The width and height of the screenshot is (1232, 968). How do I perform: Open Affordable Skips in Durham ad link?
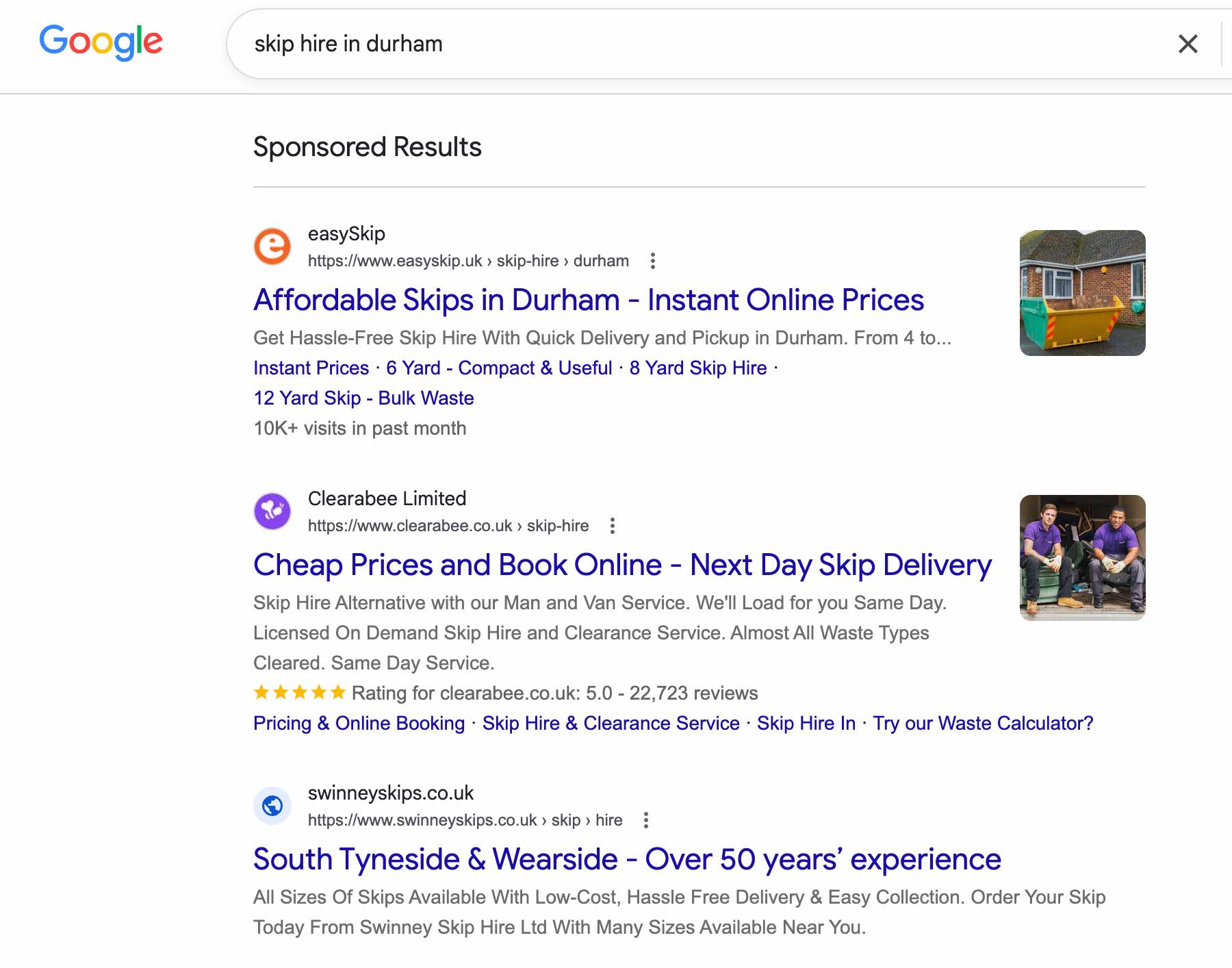[589, 300]
